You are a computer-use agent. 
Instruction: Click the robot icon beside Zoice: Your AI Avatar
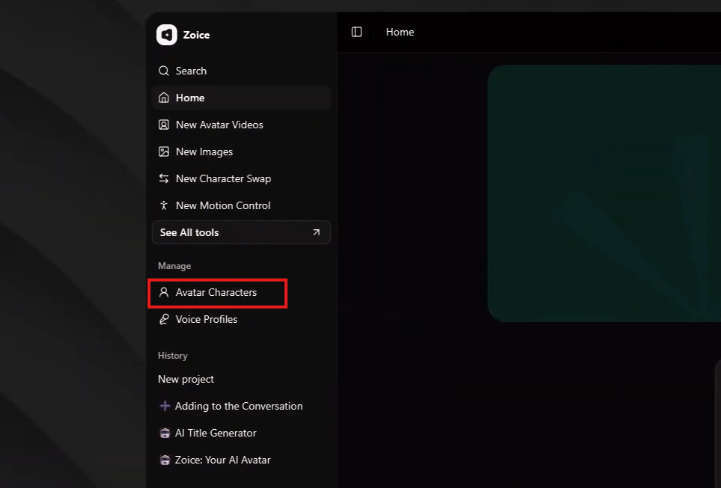165,460
